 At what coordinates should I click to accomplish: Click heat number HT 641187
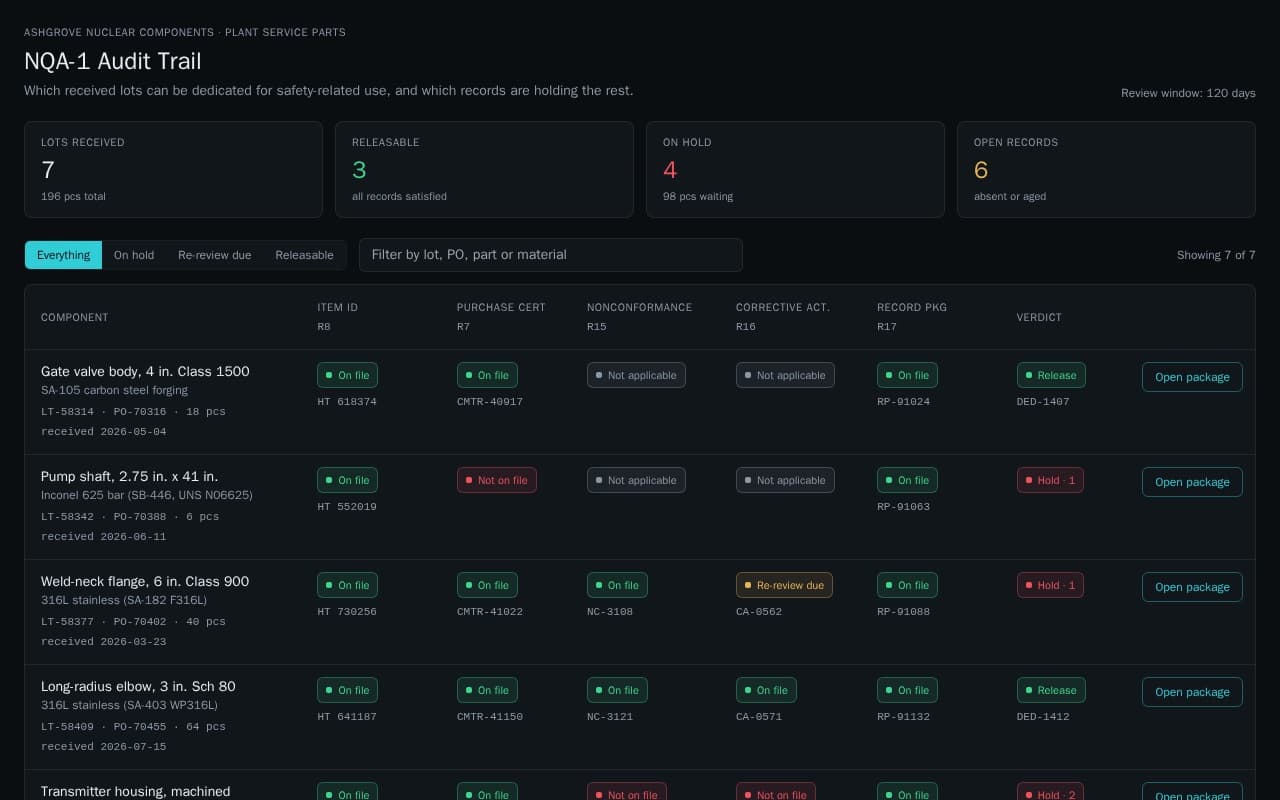347,716
